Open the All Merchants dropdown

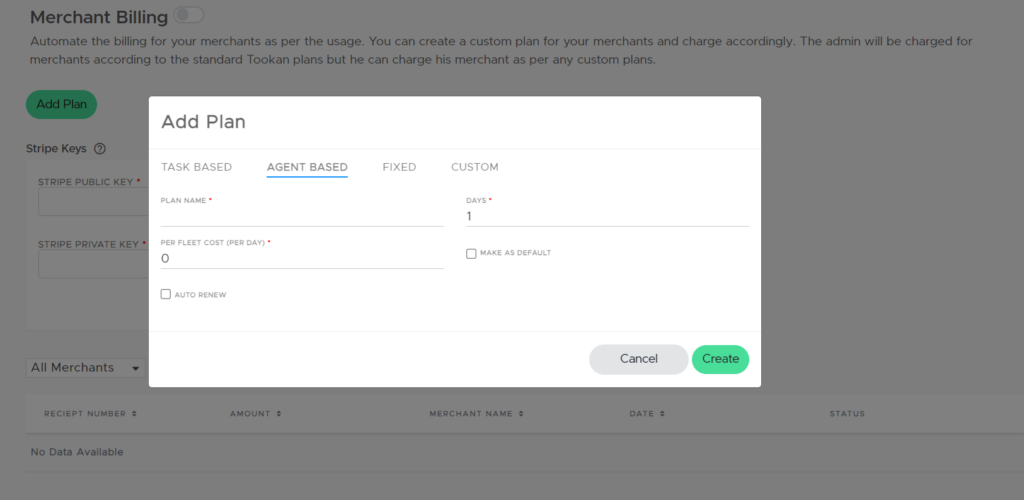click(x=86, y=367)
